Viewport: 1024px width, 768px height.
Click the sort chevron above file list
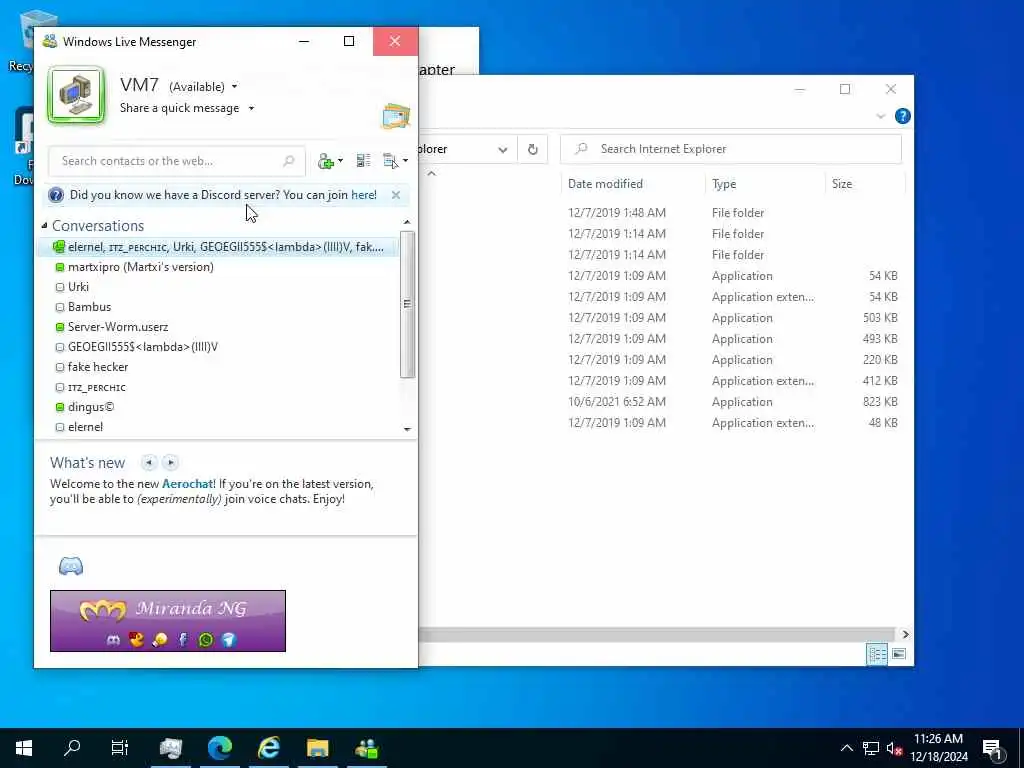[431, 173]
